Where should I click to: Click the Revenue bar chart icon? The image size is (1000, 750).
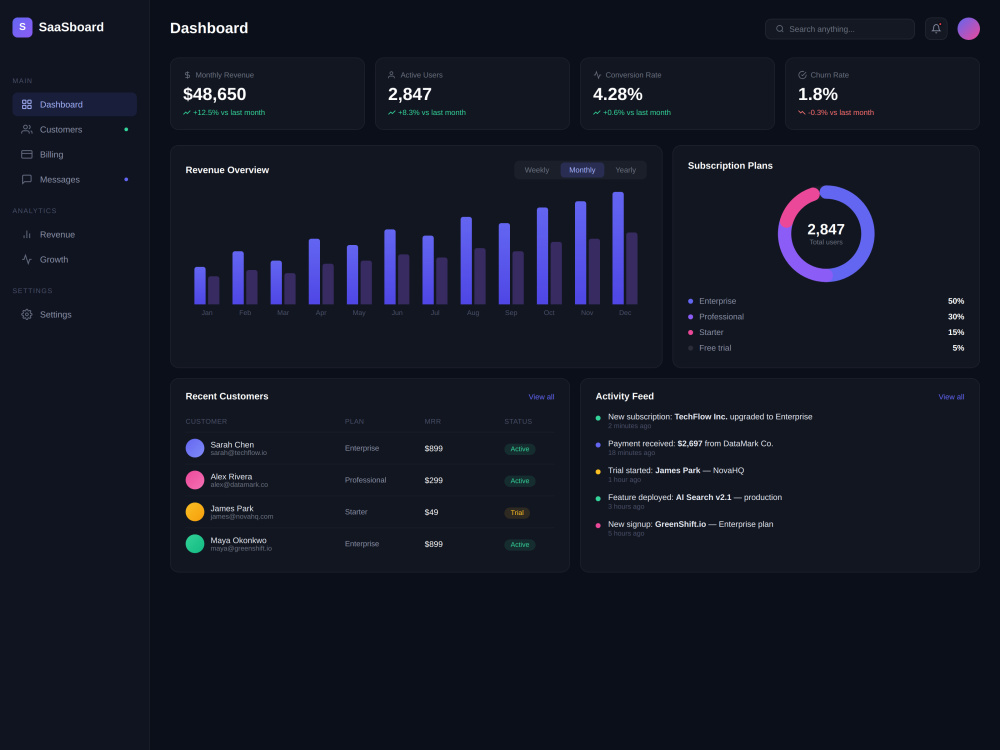(27, 234)
